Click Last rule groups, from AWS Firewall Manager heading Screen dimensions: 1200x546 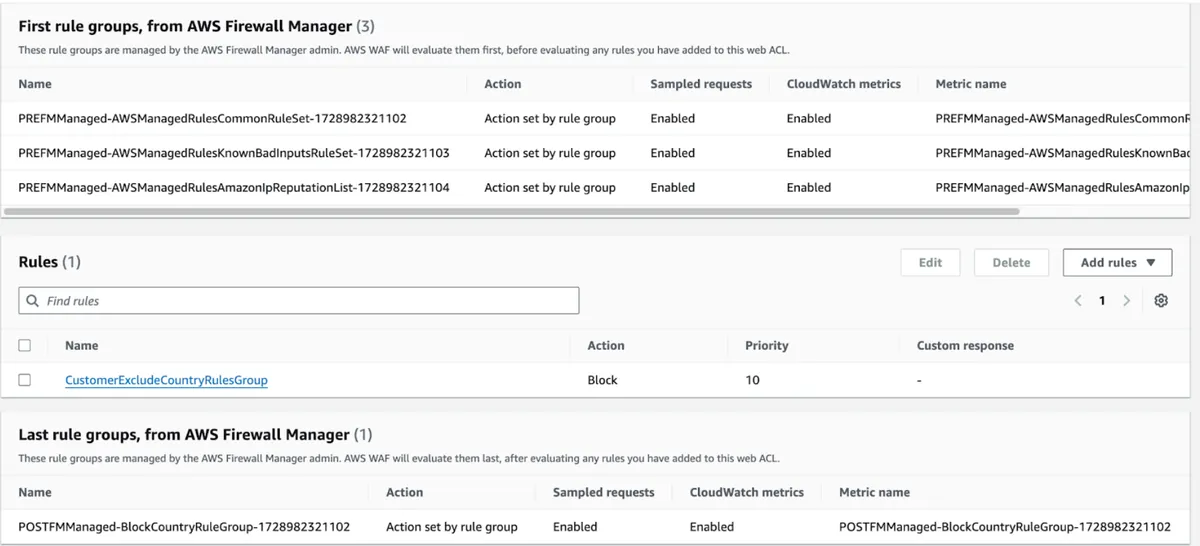point(195,435)
